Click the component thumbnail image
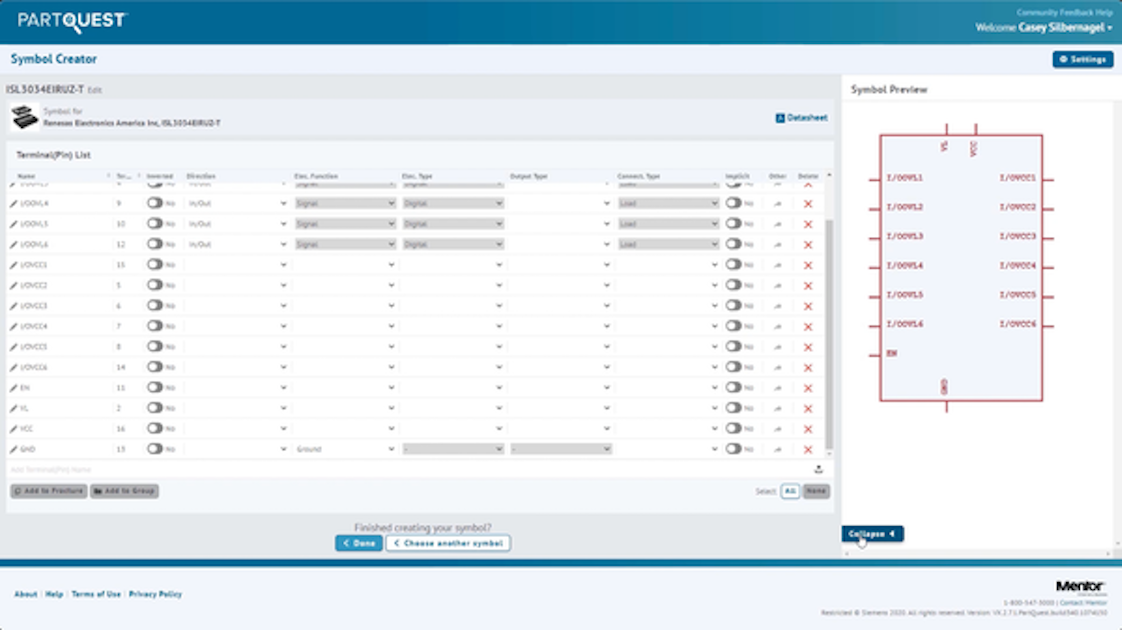The height and width of the screenshot is (630, 1122). pos(25,118)
